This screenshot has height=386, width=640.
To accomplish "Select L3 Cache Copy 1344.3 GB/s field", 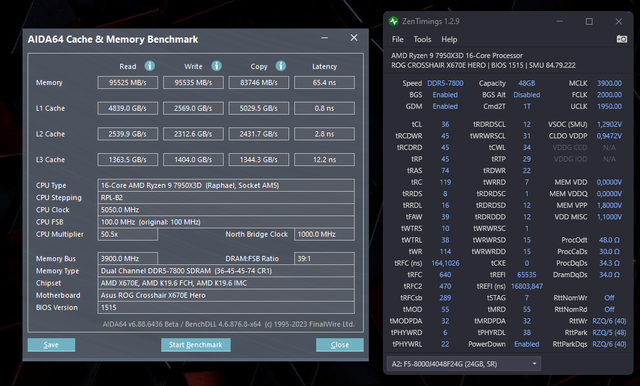I will pyautogui.click(x=259, y=160).
